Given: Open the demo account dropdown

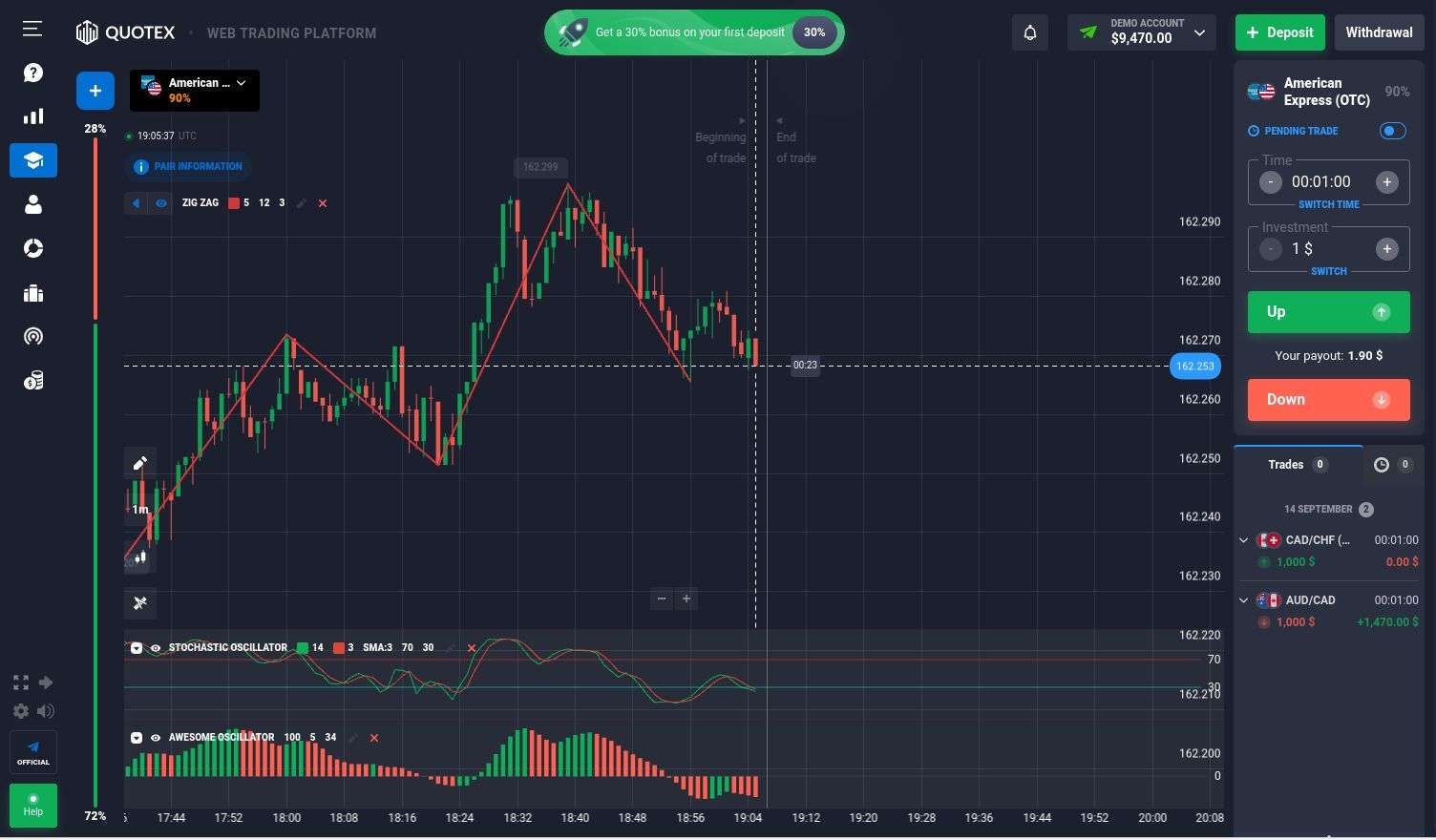Looking at the screenshot, I should pyautogui.click(x=1142, y=31).
